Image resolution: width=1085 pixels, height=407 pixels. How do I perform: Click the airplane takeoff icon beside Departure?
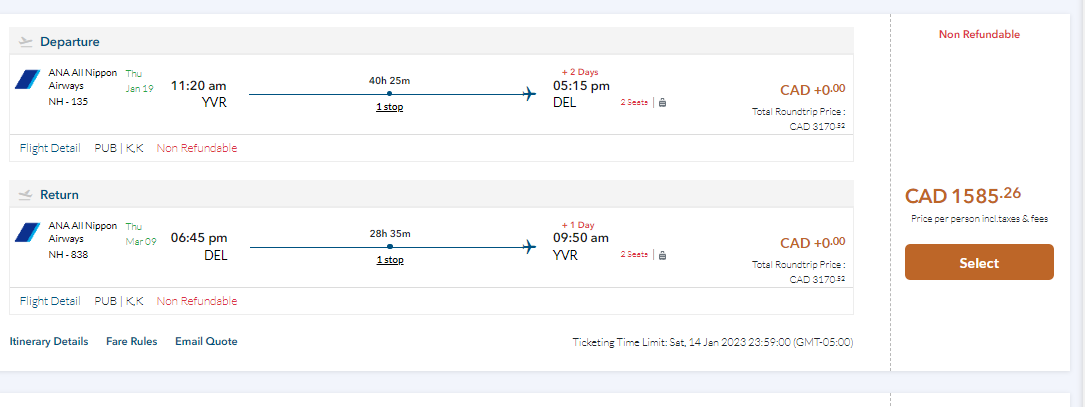point(26,42)
